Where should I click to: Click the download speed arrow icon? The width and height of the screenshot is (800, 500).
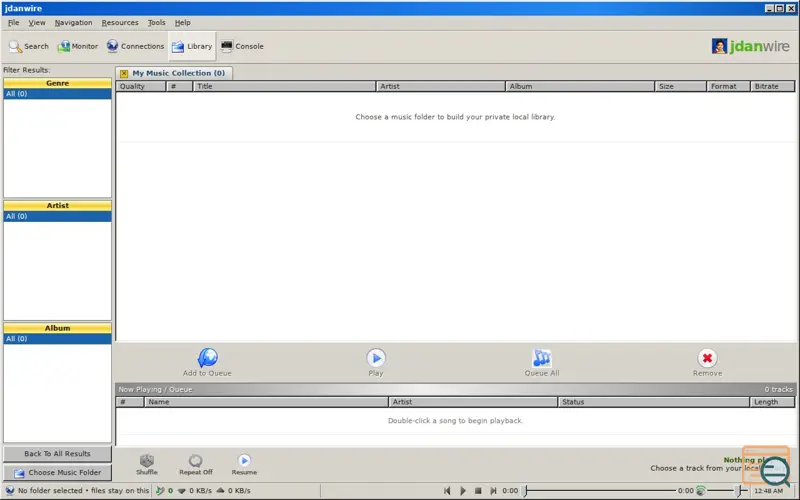click(x=182, y=491)
